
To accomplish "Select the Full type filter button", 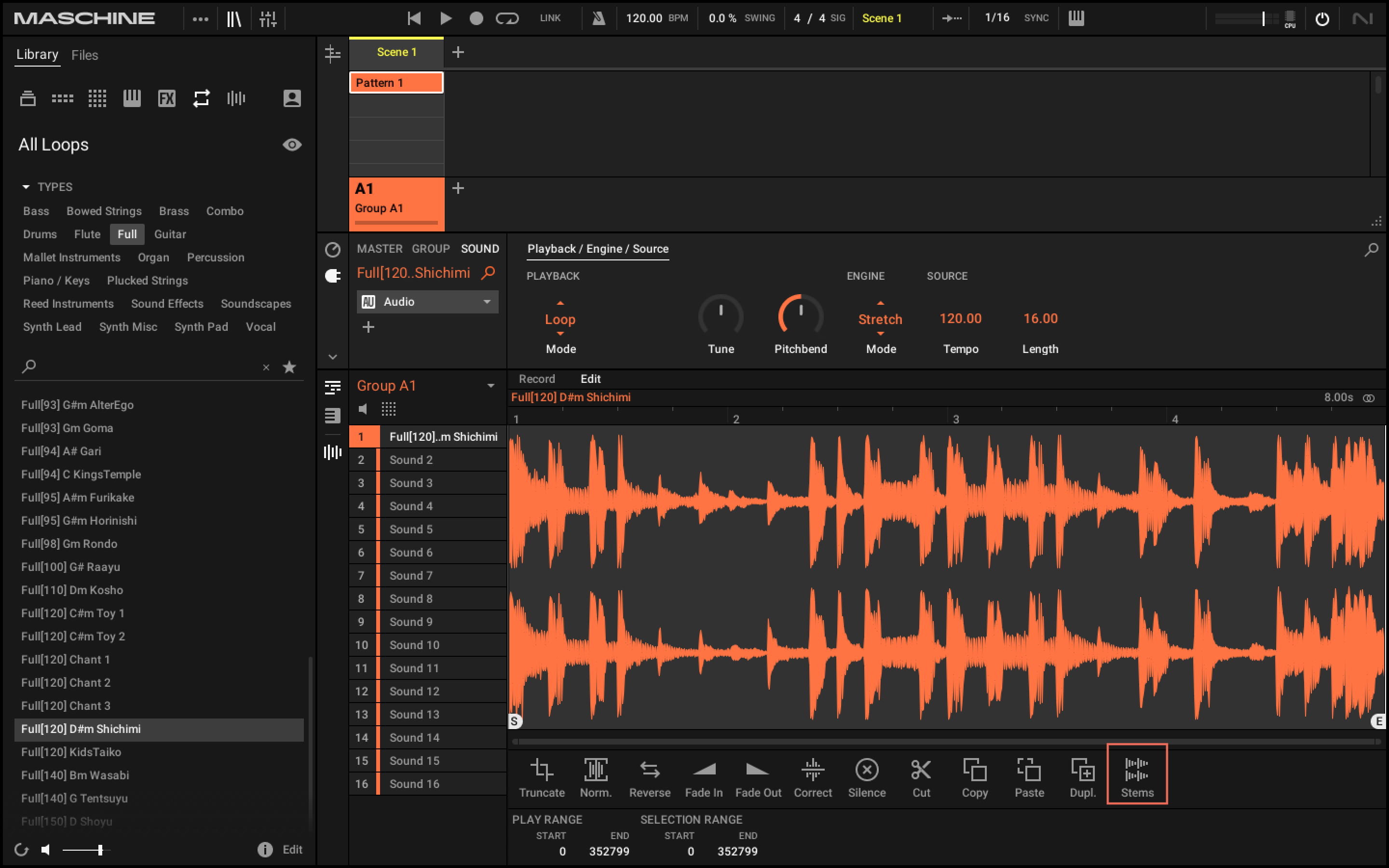I will [127, 234].
